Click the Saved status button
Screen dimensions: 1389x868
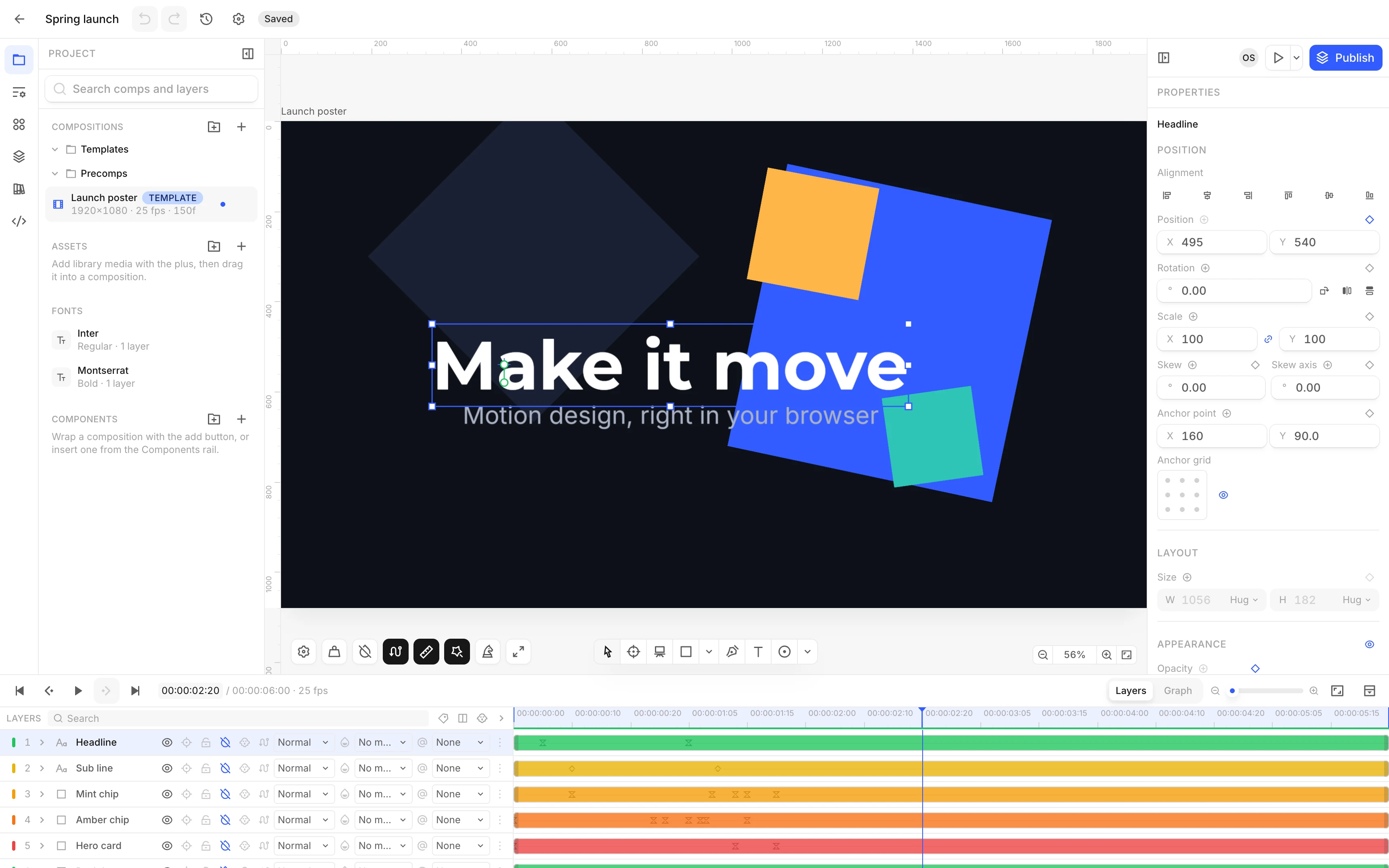tap(278, 19)
